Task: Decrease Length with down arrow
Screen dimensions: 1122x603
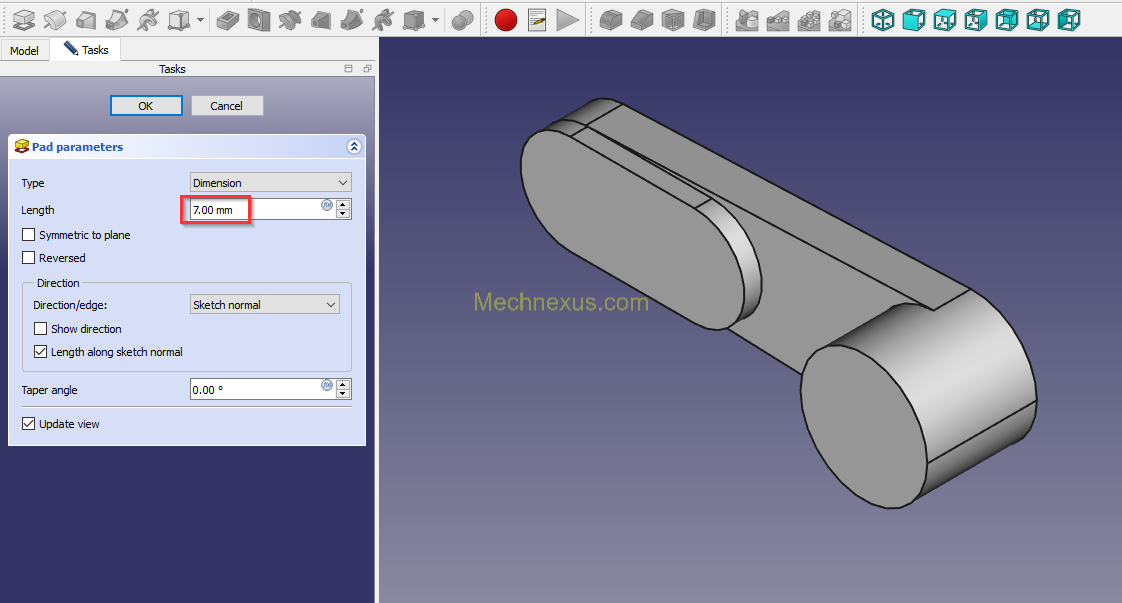Action: (343, 214)
